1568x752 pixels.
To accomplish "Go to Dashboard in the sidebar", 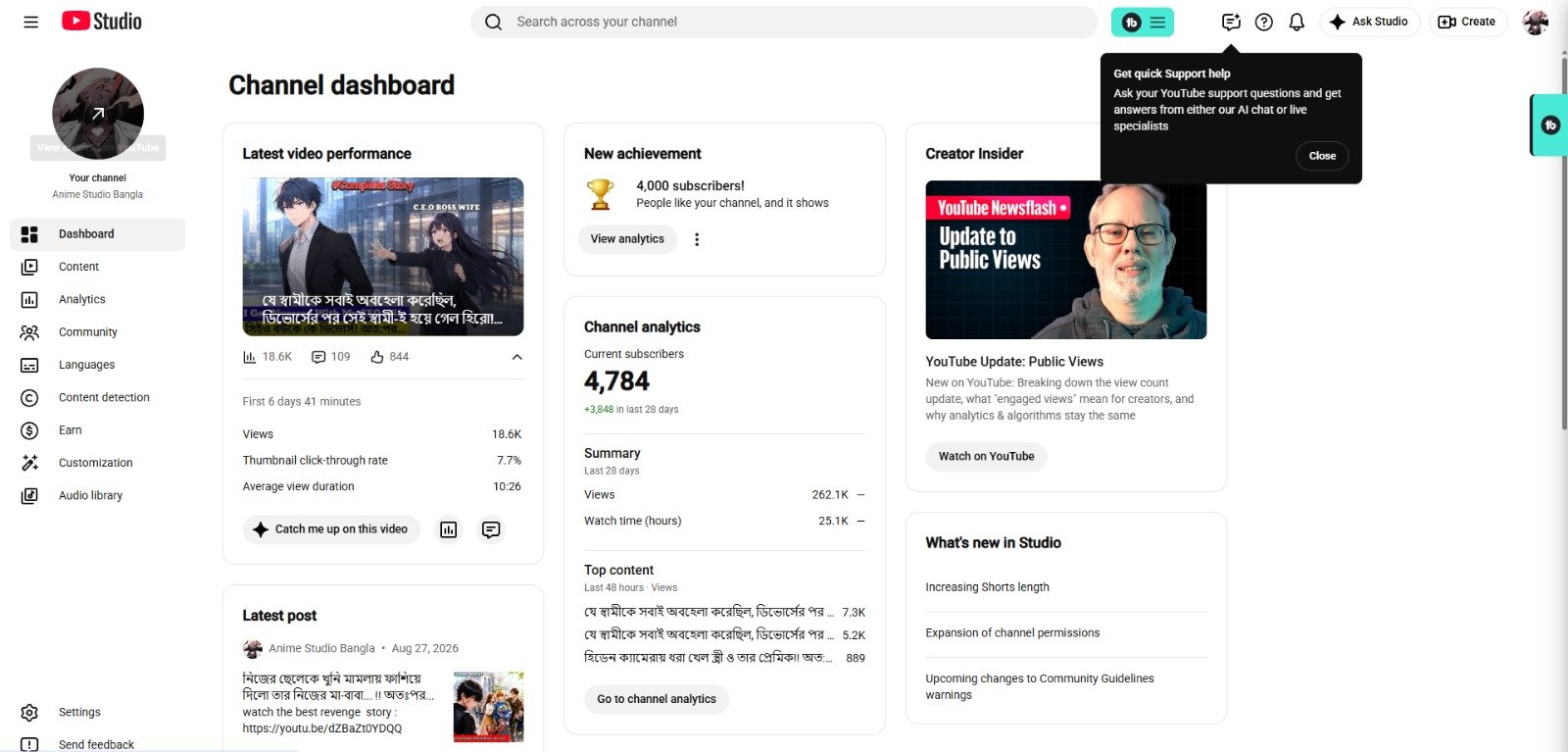I will click(97, 234).
